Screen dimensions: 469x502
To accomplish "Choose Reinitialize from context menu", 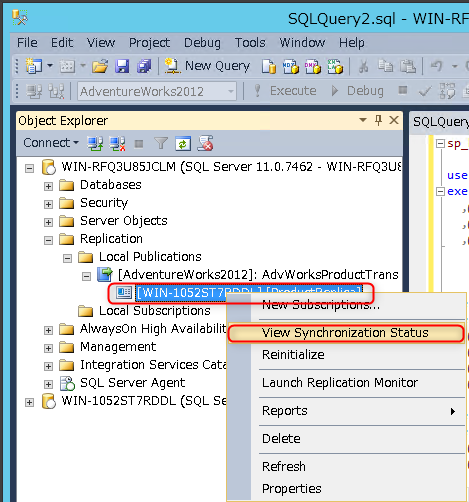I will pos(346,355).
